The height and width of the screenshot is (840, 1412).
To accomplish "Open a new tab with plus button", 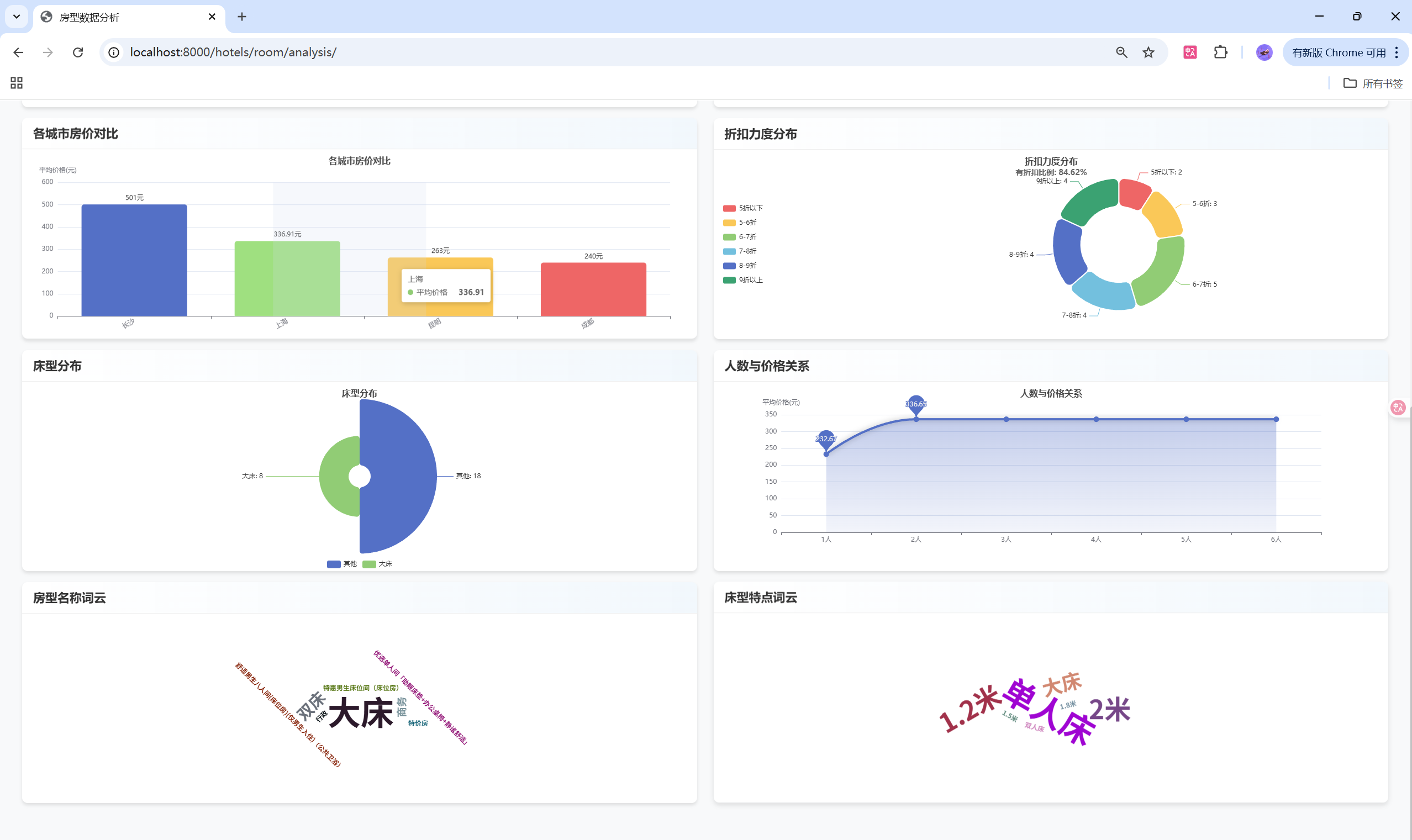I will 242,17.
